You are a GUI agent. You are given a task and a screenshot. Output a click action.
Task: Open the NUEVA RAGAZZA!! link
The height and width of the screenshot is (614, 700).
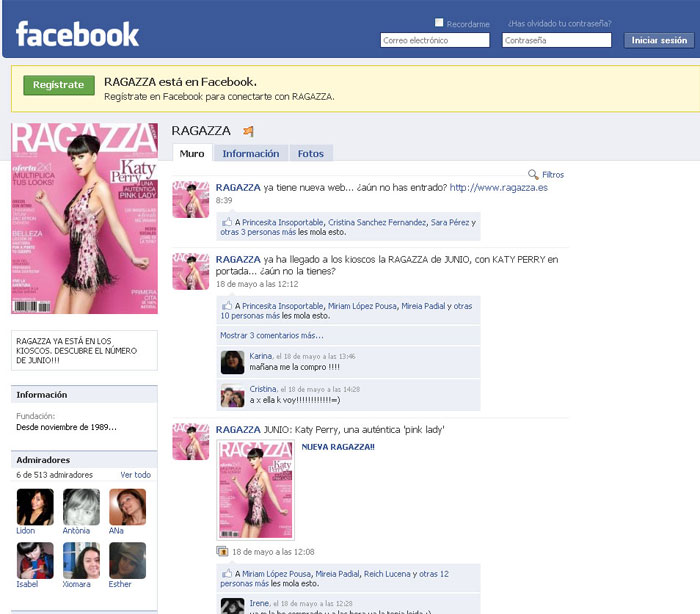338,447
